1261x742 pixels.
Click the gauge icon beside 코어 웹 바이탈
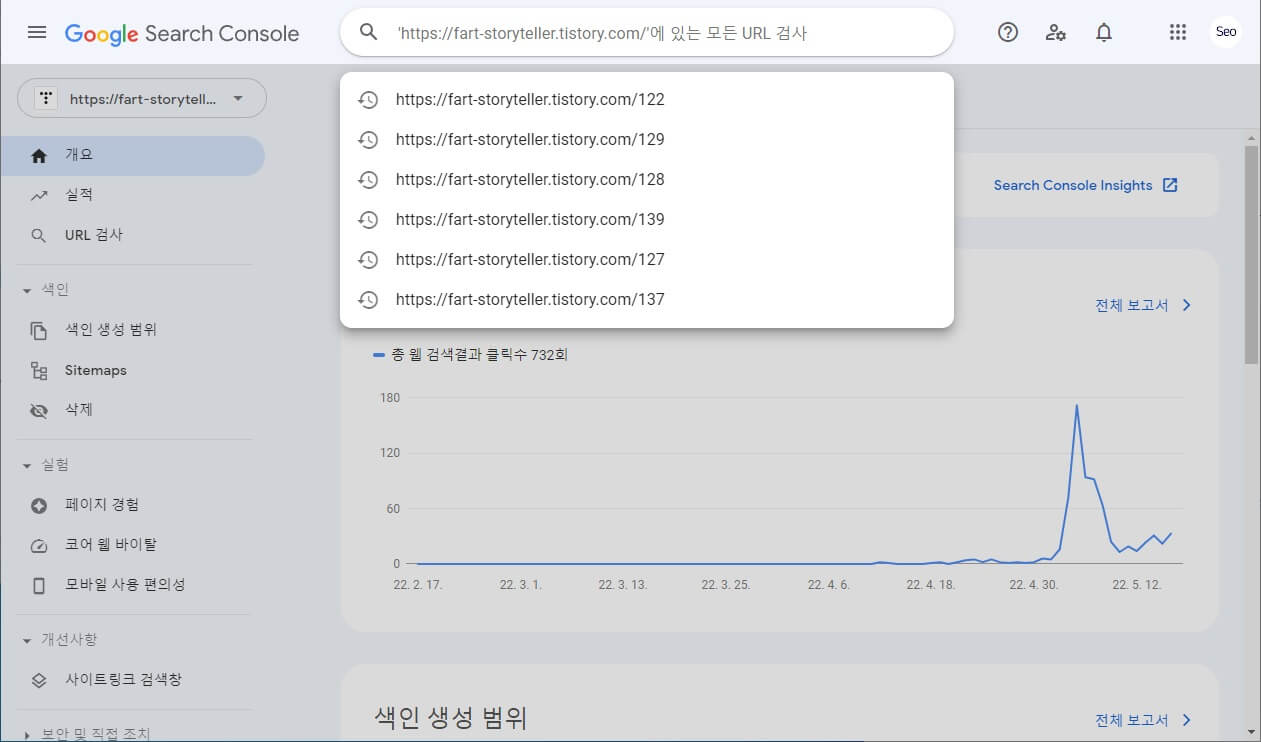click(39, 546)
